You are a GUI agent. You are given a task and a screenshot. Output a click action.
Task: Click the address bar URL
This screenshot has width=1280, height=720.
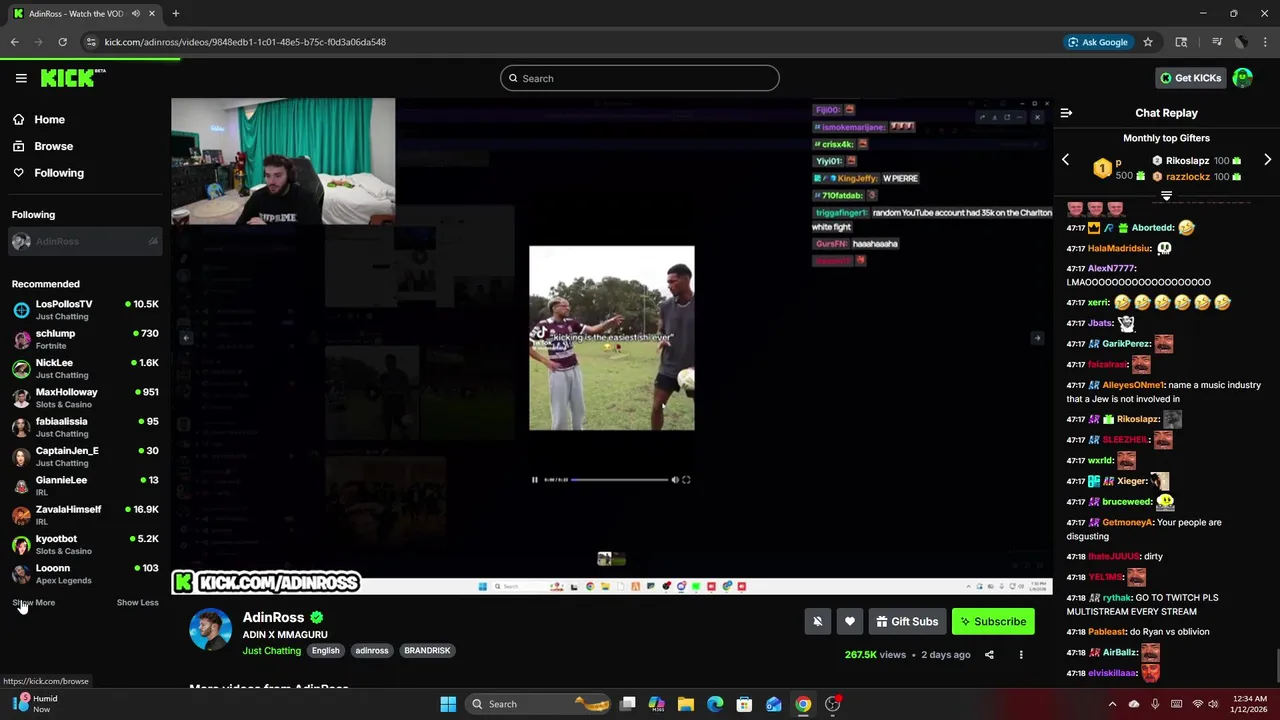245,42
